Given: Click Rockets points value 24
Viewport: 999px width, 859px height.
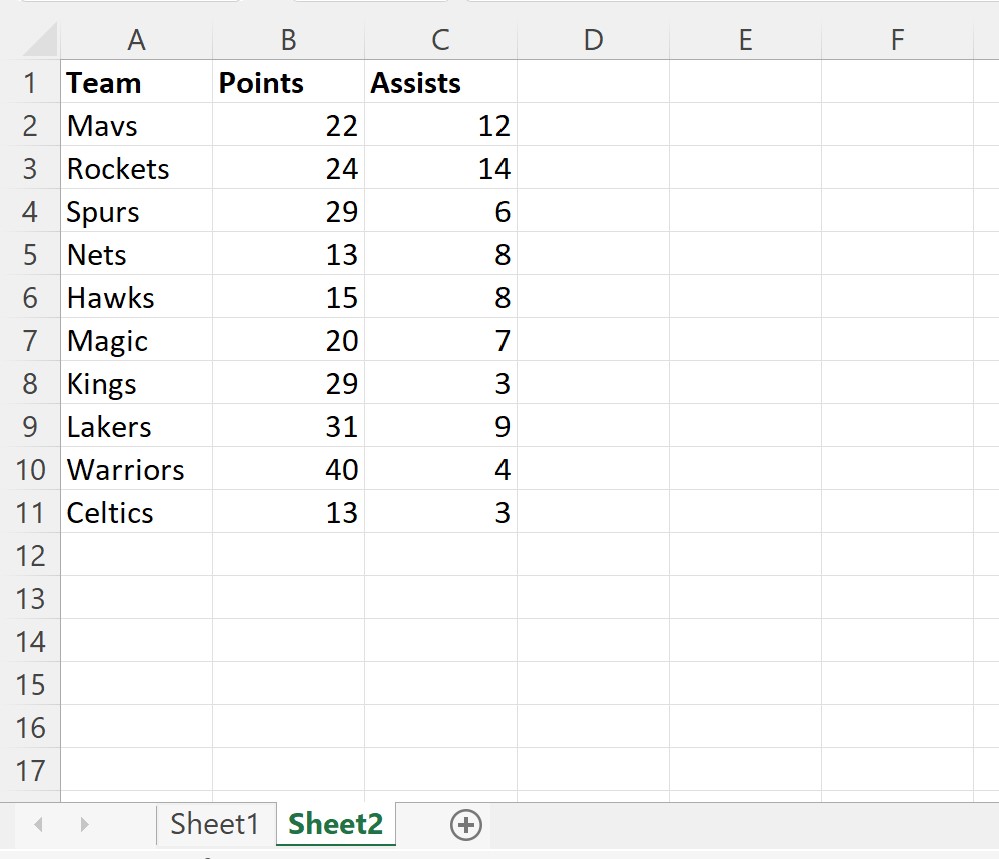Looking at the screenshot, I should click(x=289, y=168).
